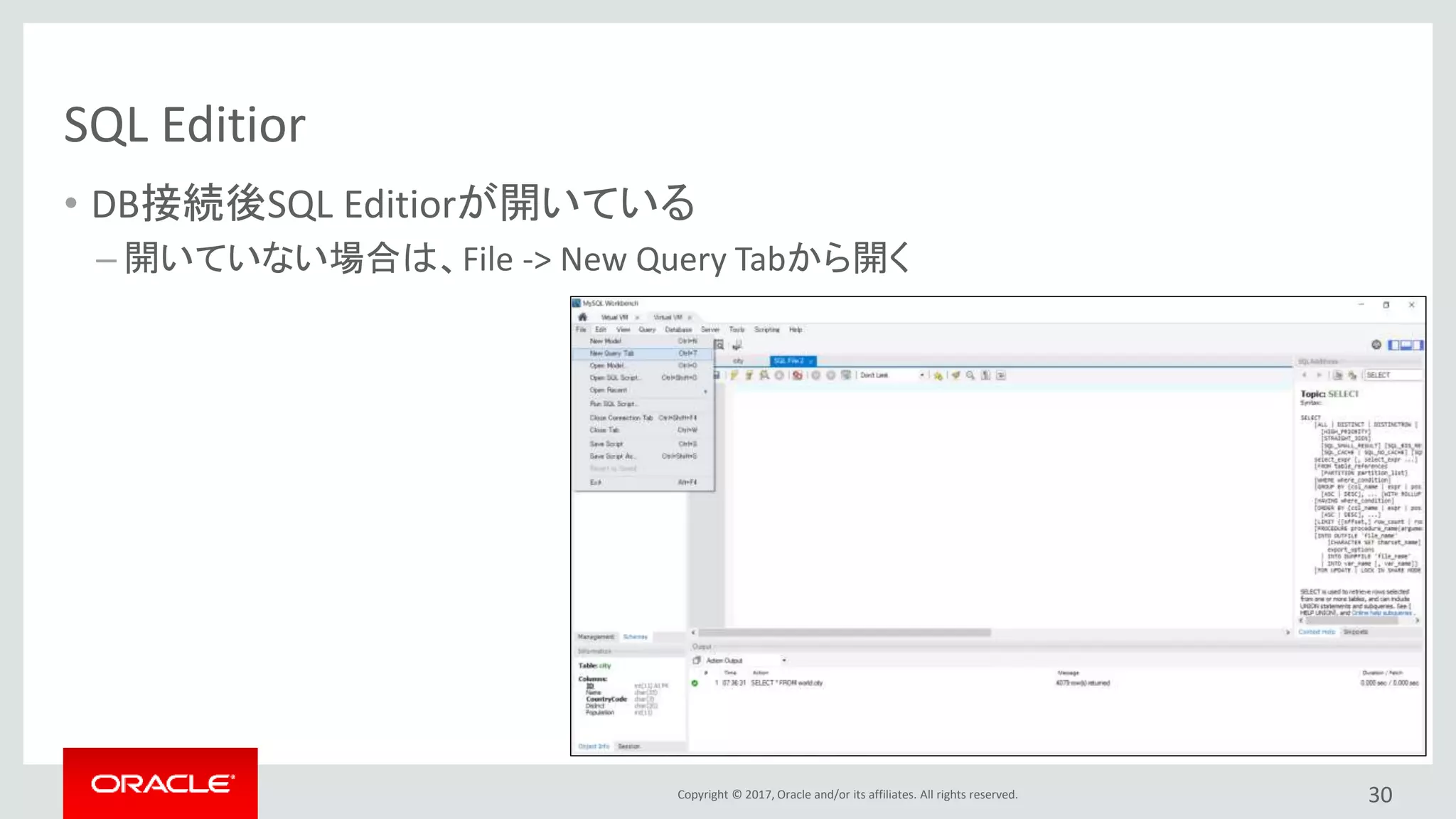Toggle the bottom output panel visibility button
1456x819 pixels.
[1406, 345]
